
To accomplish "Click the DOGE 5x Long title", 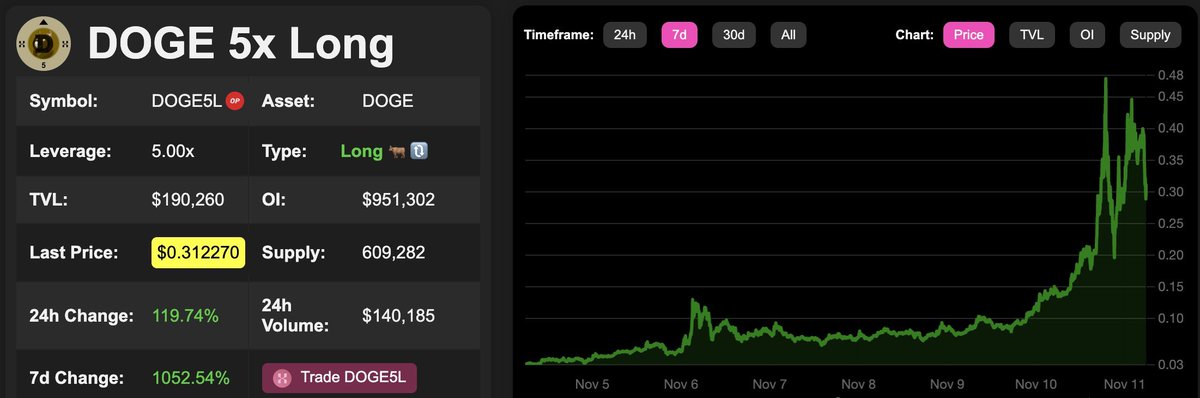I will coord(240,45).
